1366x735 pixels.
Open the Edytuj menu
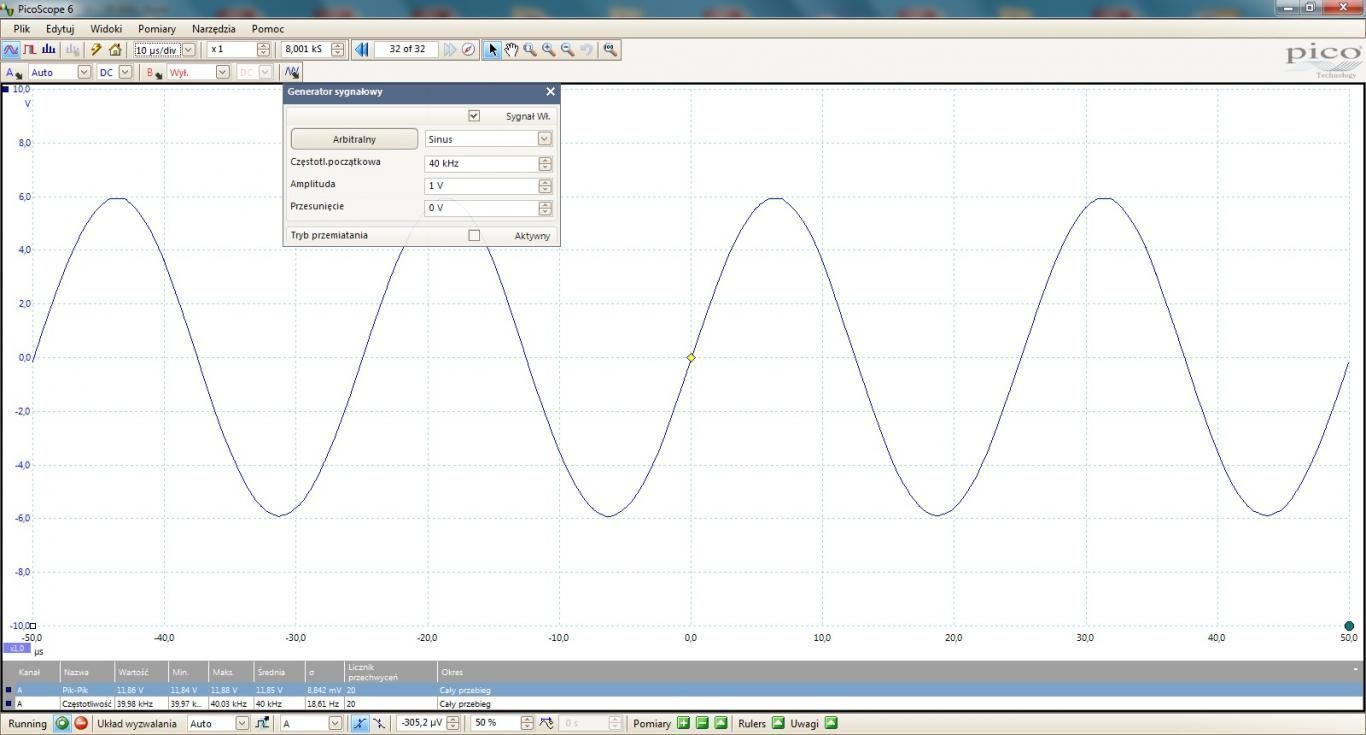60,29
